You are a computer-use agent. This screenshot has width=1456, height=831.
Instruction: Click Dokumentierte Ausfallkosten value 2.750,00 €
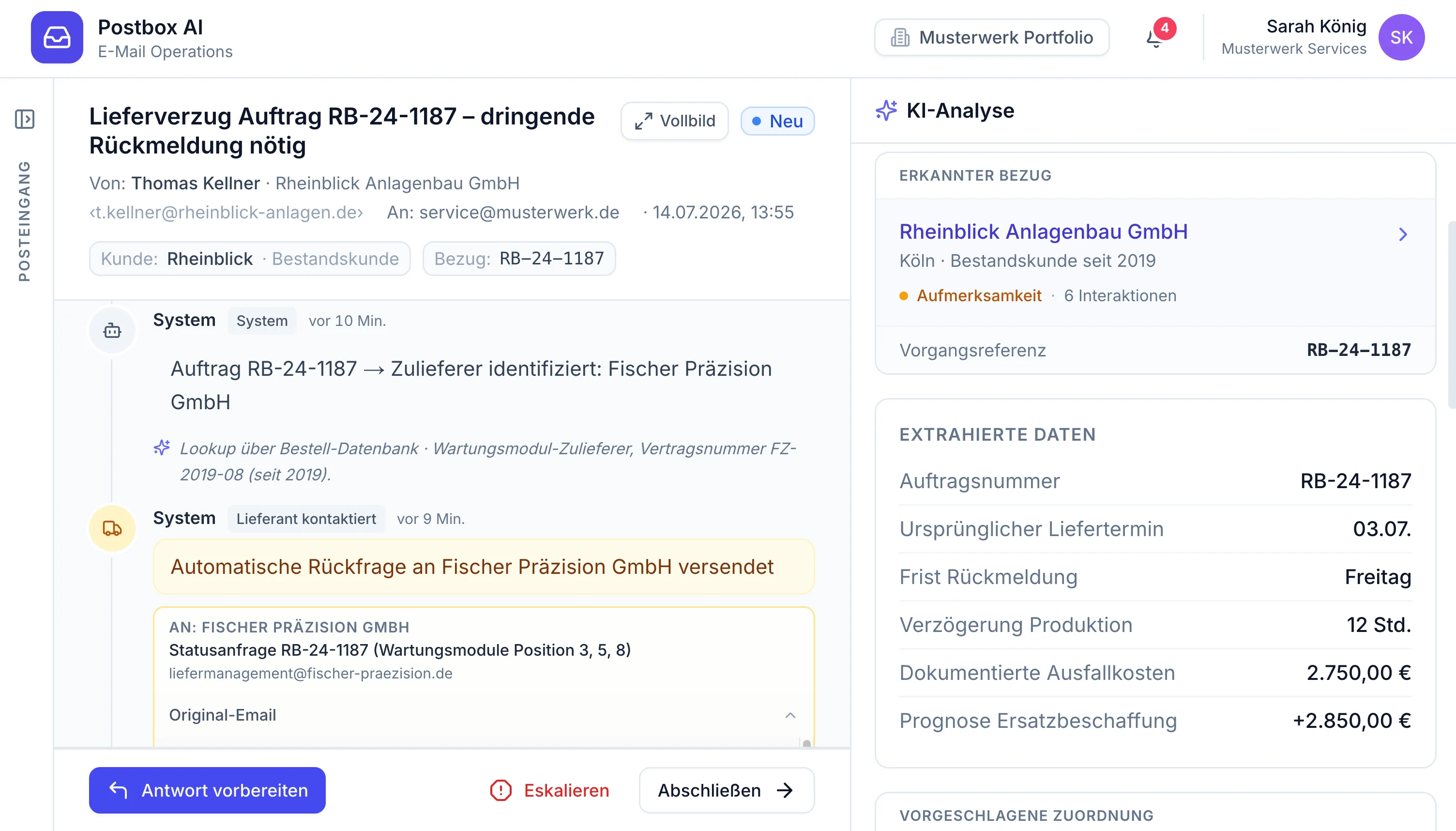pyautogui.click(x=1359, y=673)
